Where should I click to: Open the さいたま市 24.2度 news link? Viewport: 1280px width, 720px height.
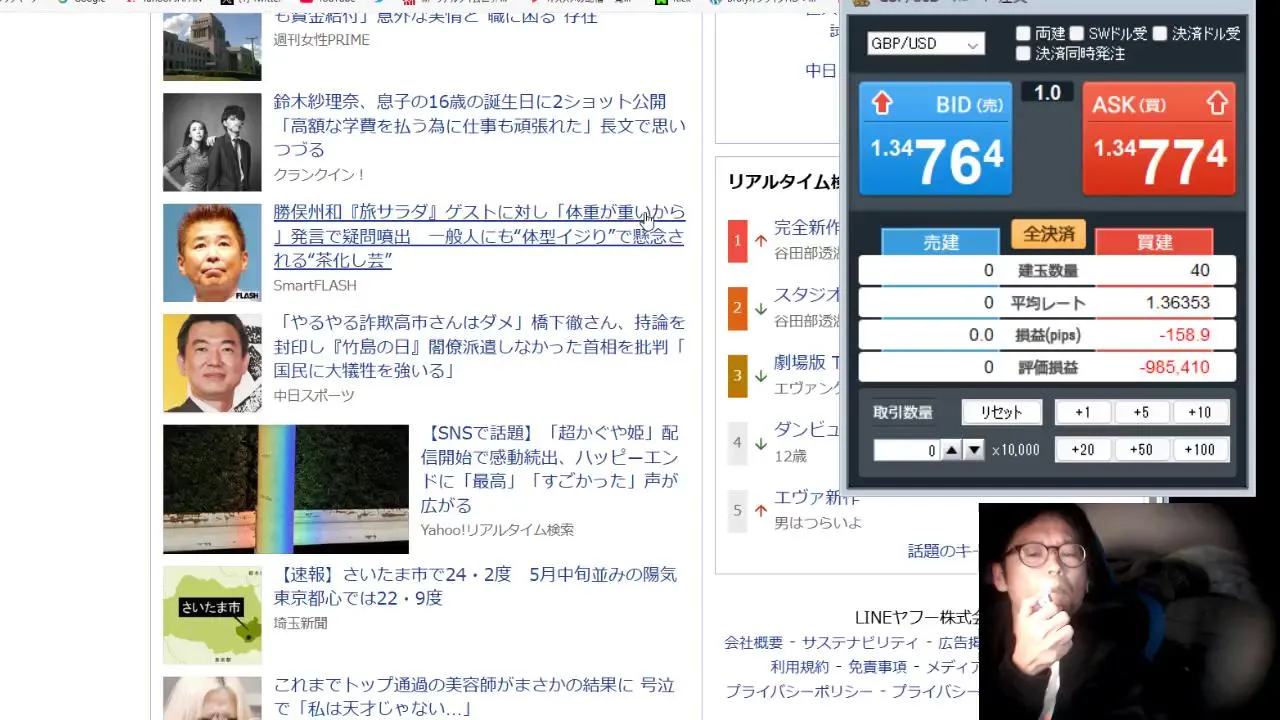(476, 586)
